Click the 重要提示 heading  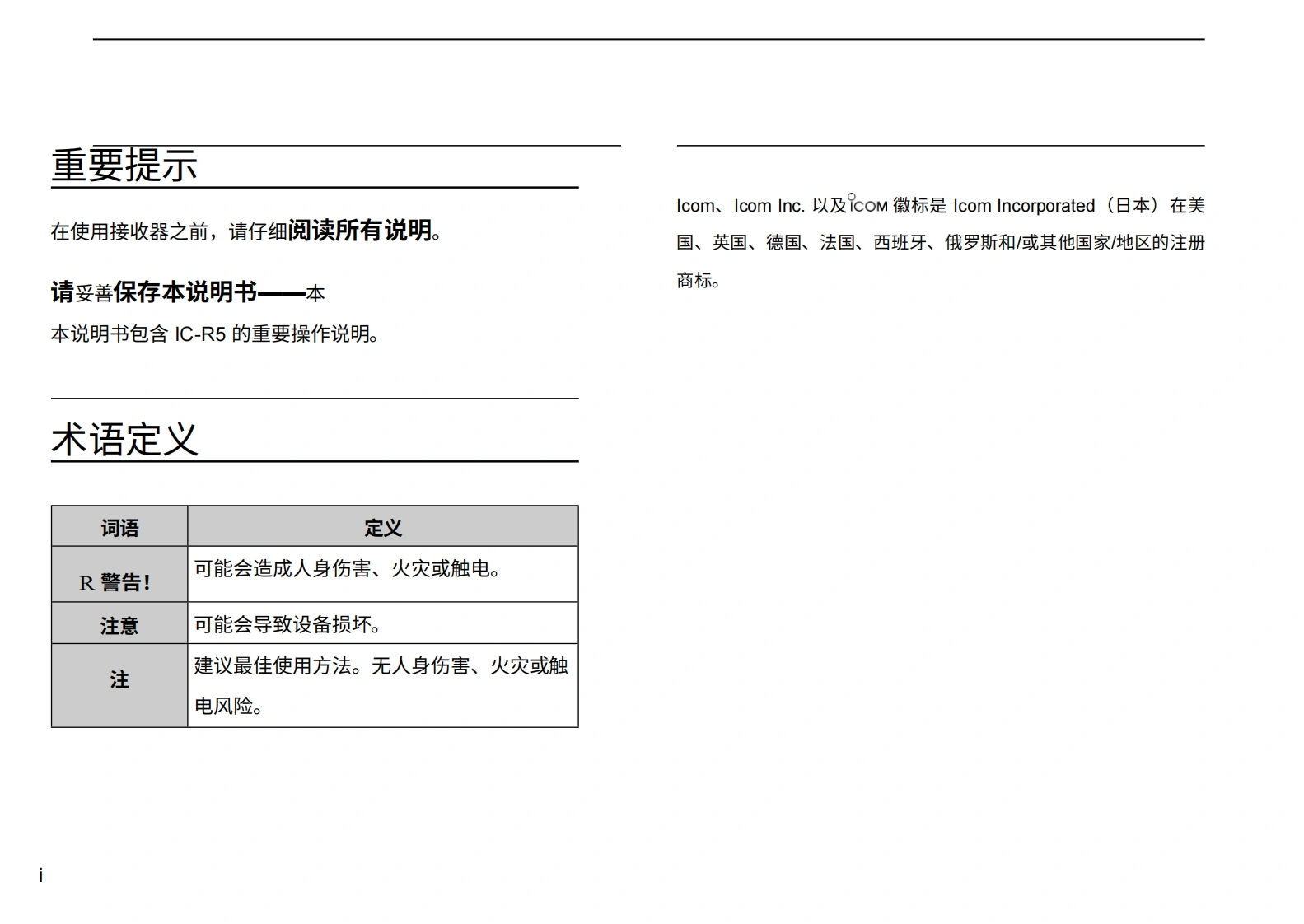pos(124,166)
